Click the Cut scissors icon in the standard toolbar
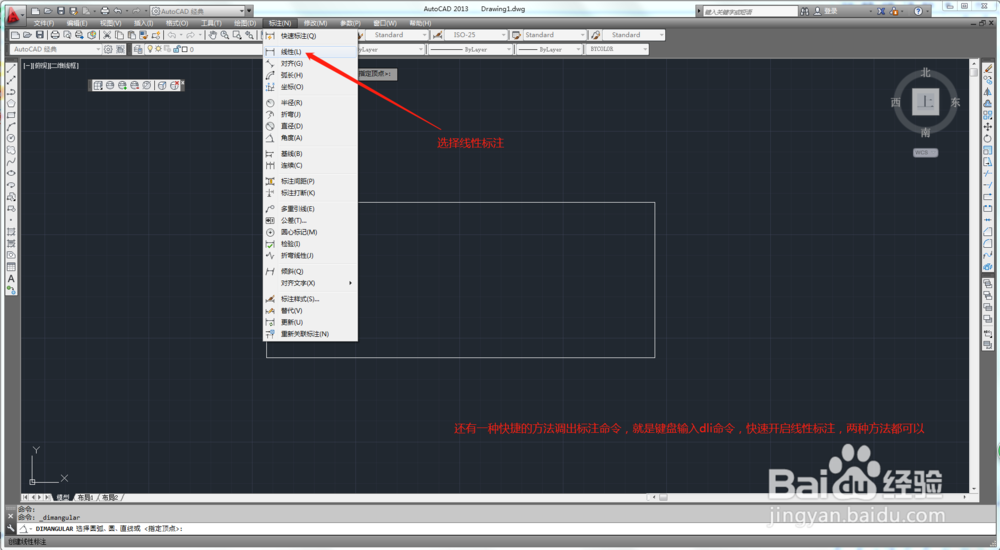Image resolution: width=1000 pixels, height=550 pixels. pyautogui.click(x=107, y=35)
